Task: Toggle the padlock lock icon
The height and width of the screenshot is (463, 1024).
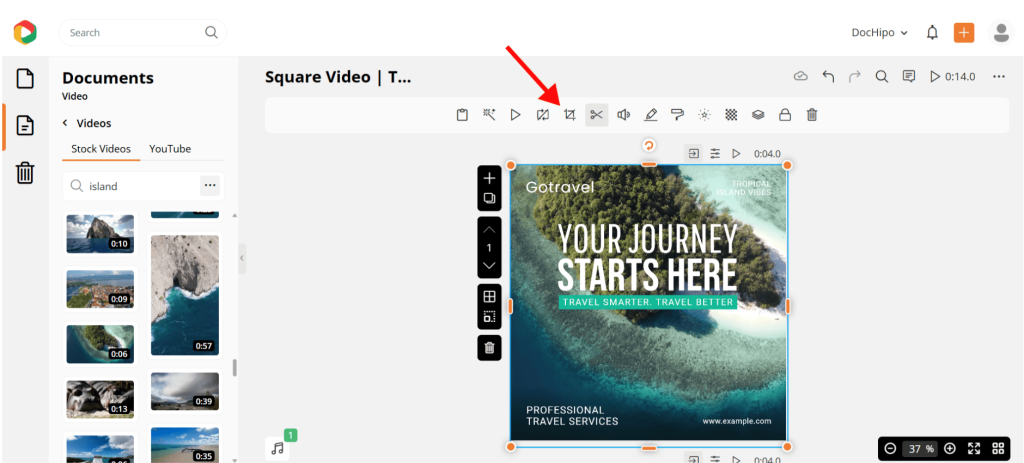Action: (785, 115)
